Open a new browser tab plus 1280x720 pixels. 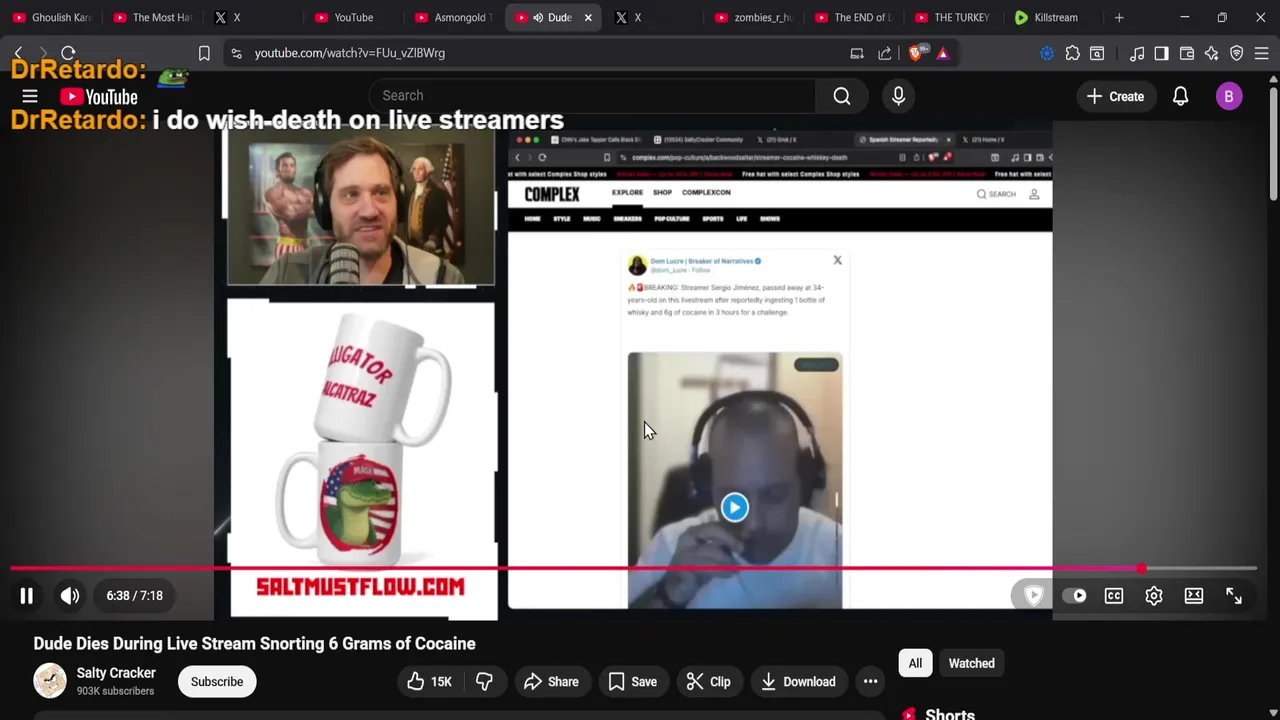point(1119,17)
